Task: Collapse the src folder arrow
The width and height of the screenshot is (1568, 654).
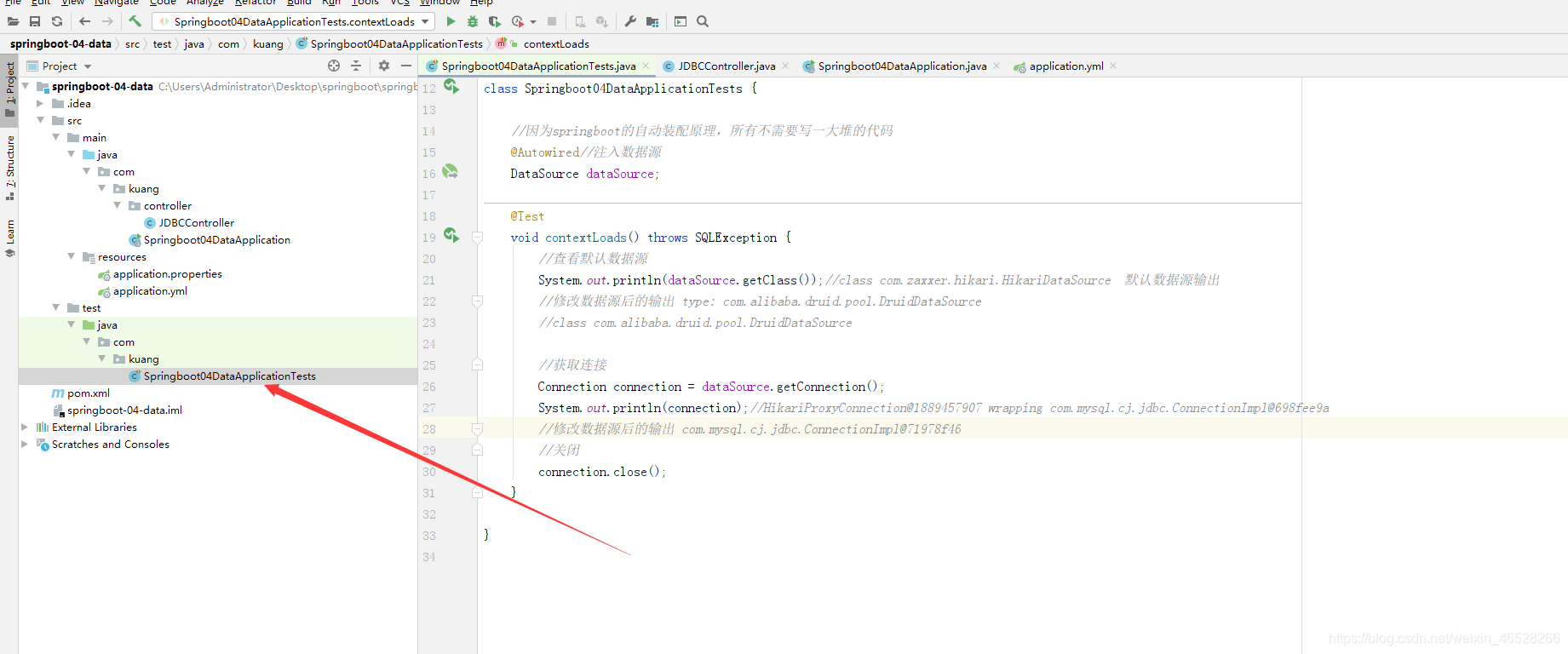Action: [40, 120]
